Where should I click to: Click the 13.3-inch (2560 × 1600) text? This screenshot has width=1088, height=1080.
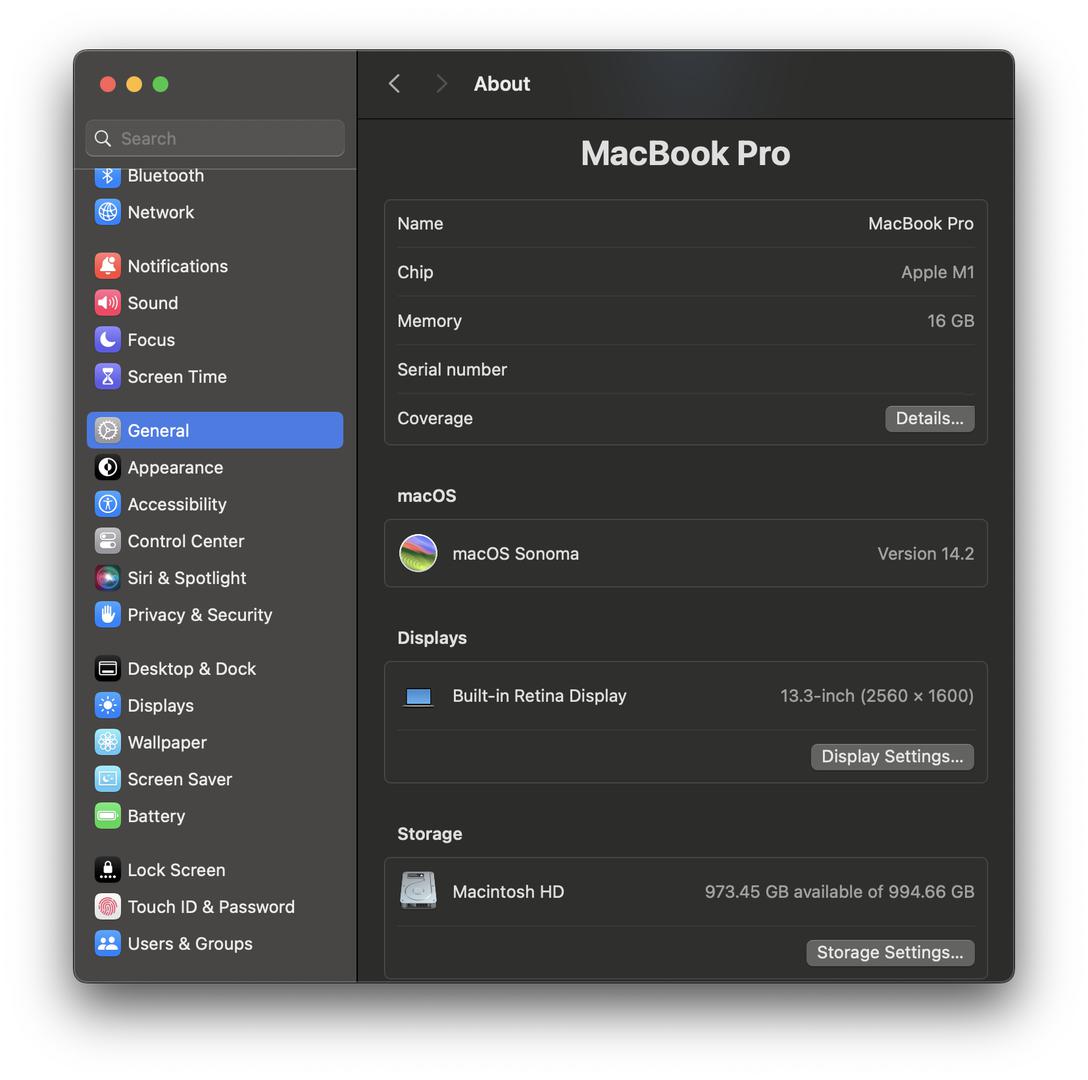coord(877,696)
